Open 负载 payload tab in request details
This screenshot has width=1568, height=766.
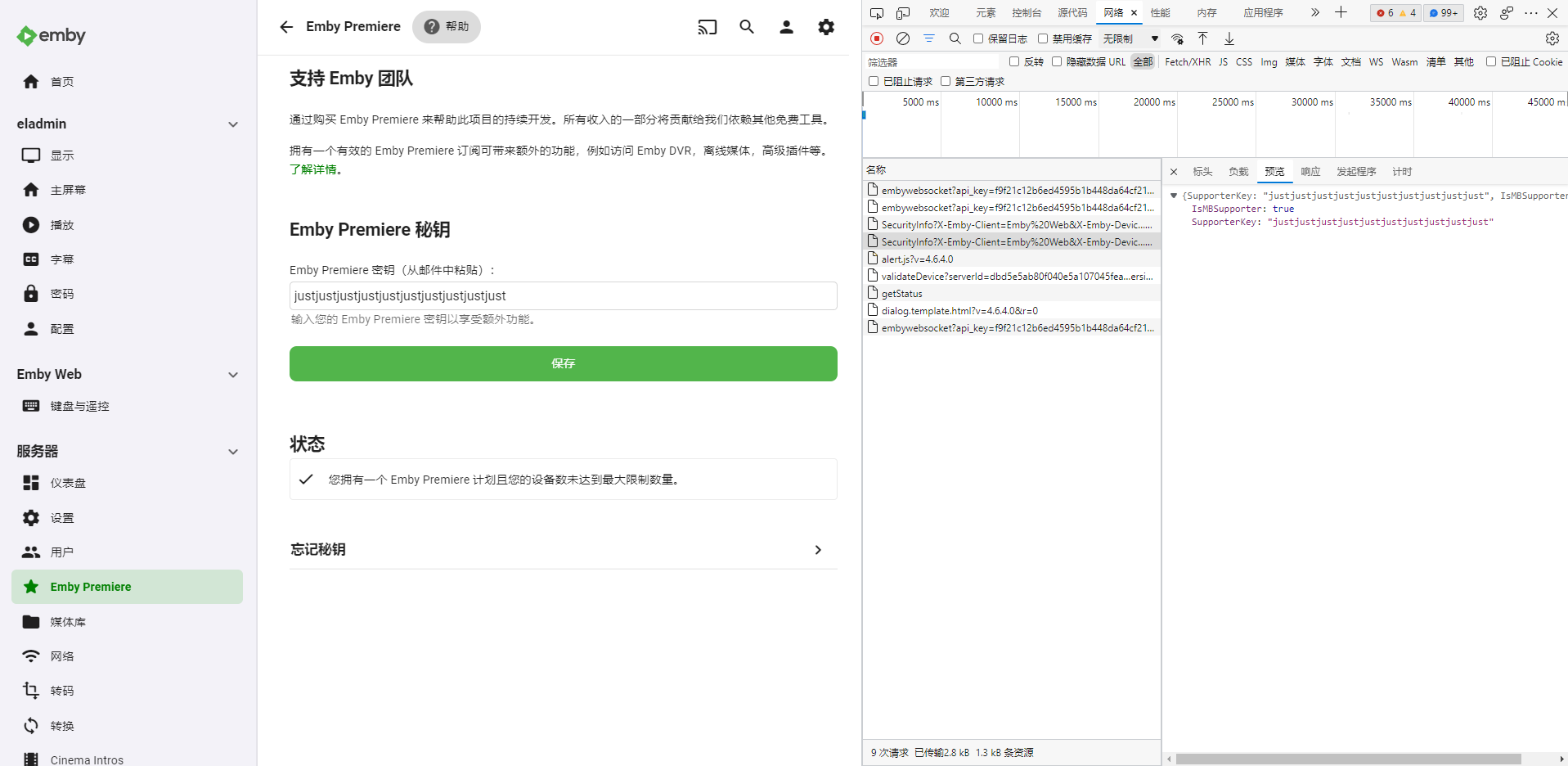click(x=1238, y=172)
